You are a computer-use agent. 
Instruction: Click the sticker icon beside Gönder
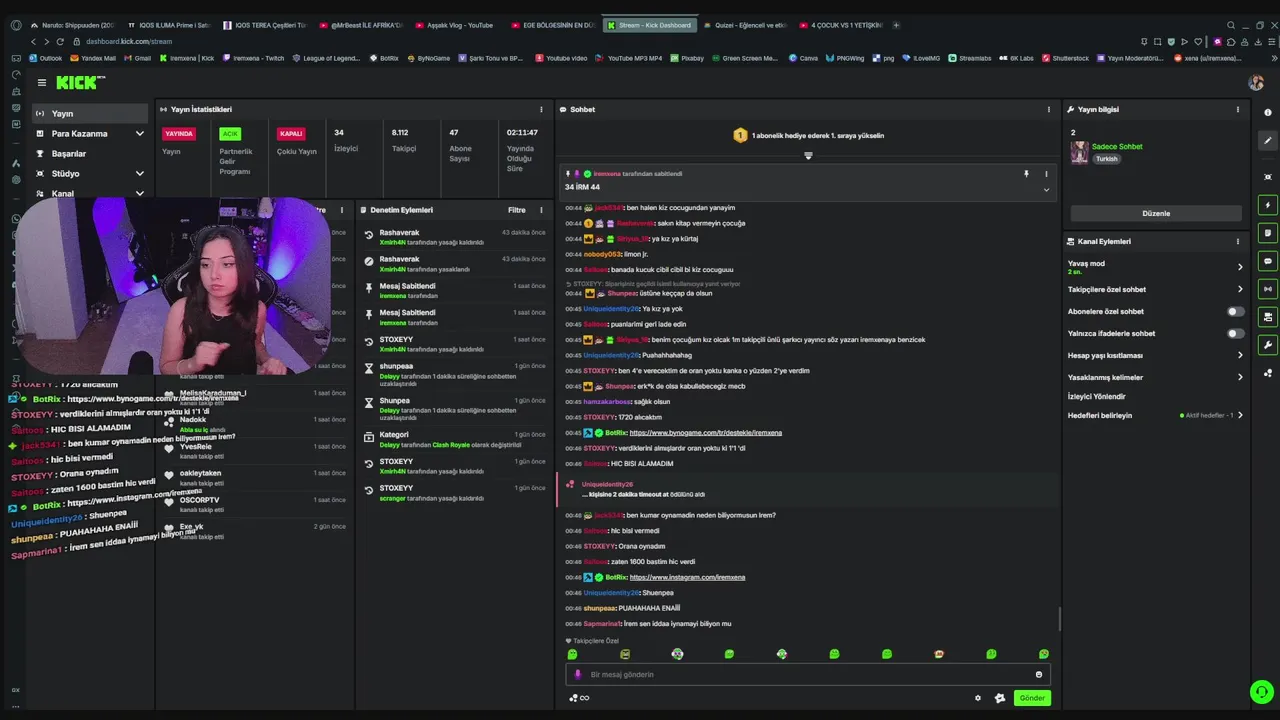999,698
